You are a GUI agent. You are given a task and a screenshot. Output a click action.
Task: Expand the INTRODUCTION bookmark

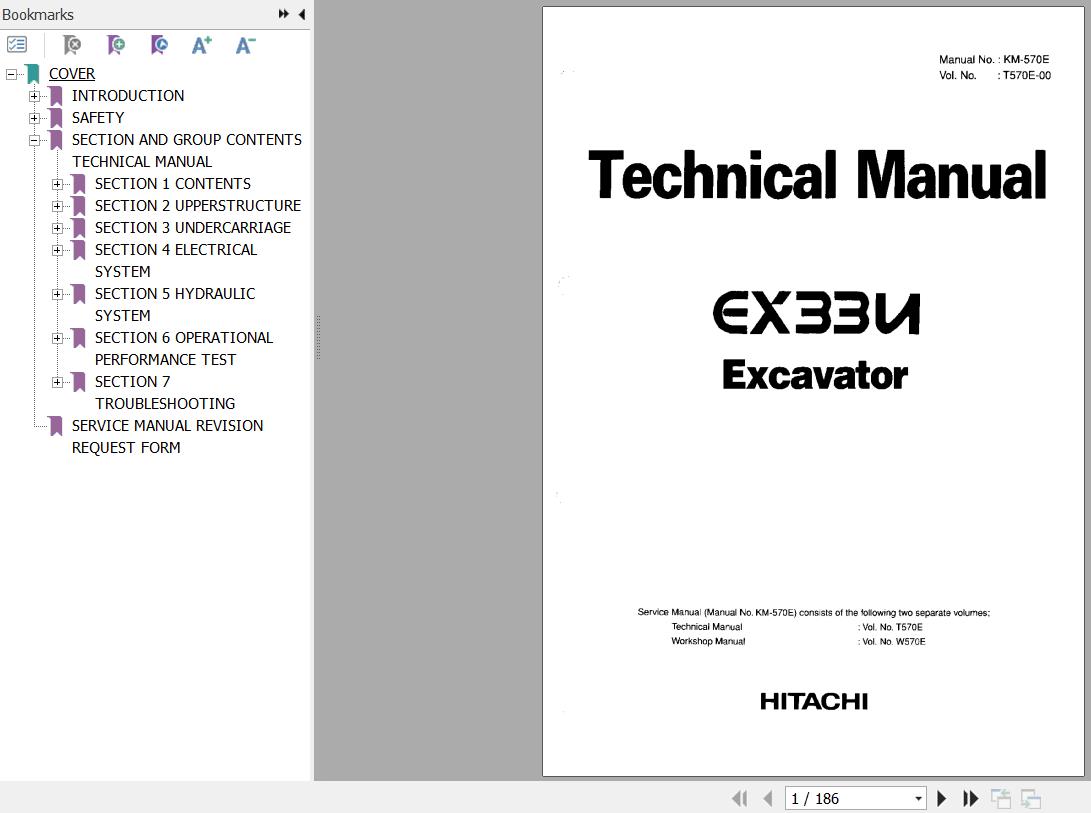coord(34,96)
